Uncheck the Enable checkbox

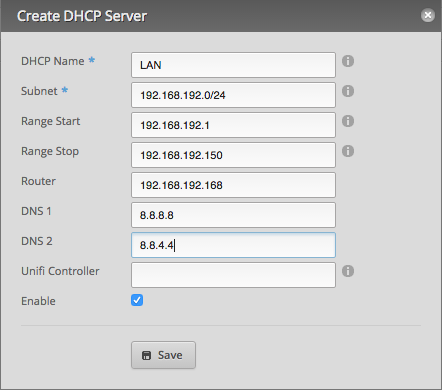[137, 300]
